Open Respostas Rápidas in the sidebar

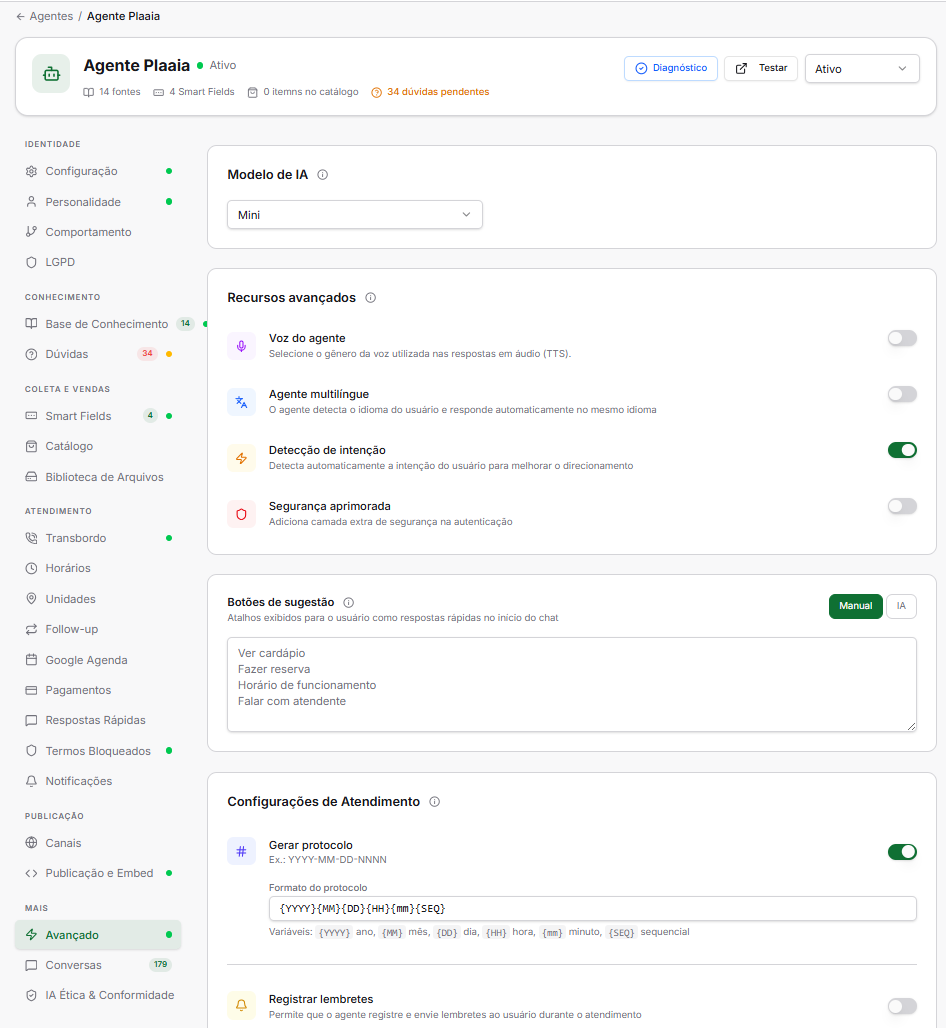(98, 721)
